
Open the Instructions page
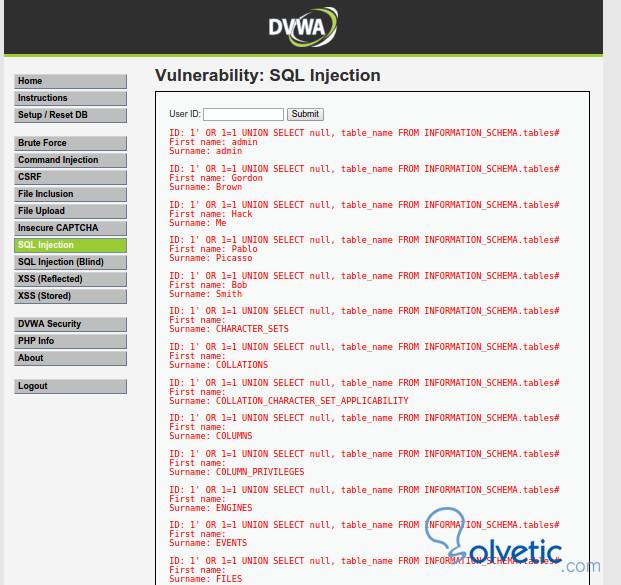click(70, 98)
